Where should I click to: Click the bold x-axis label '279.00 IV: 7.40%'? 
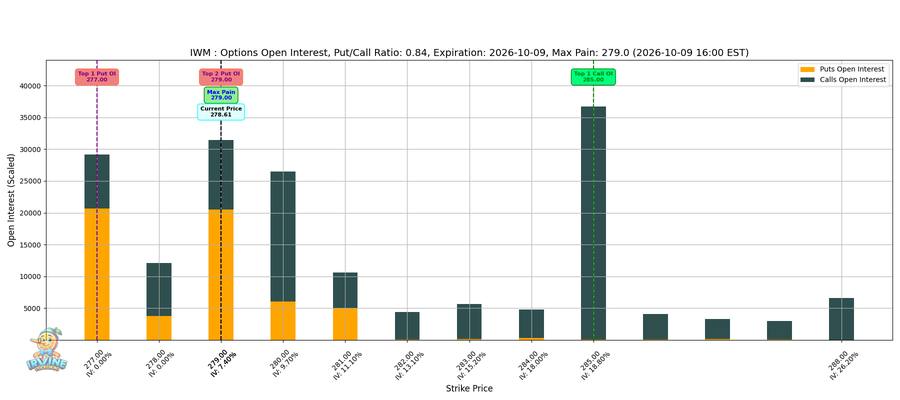click(223, 362)
